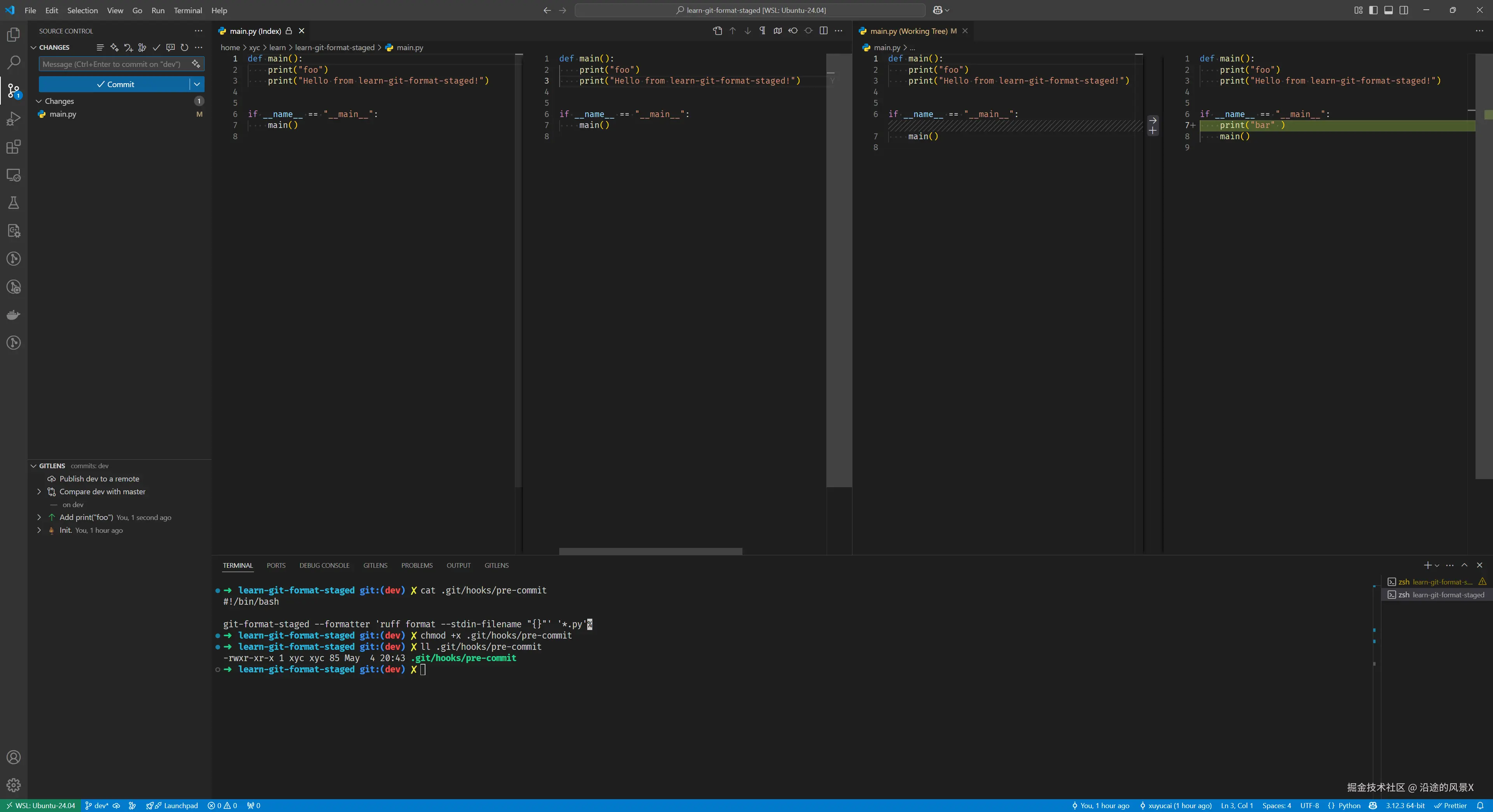Click Open File icon in diff toolbar

coord(718,31)
